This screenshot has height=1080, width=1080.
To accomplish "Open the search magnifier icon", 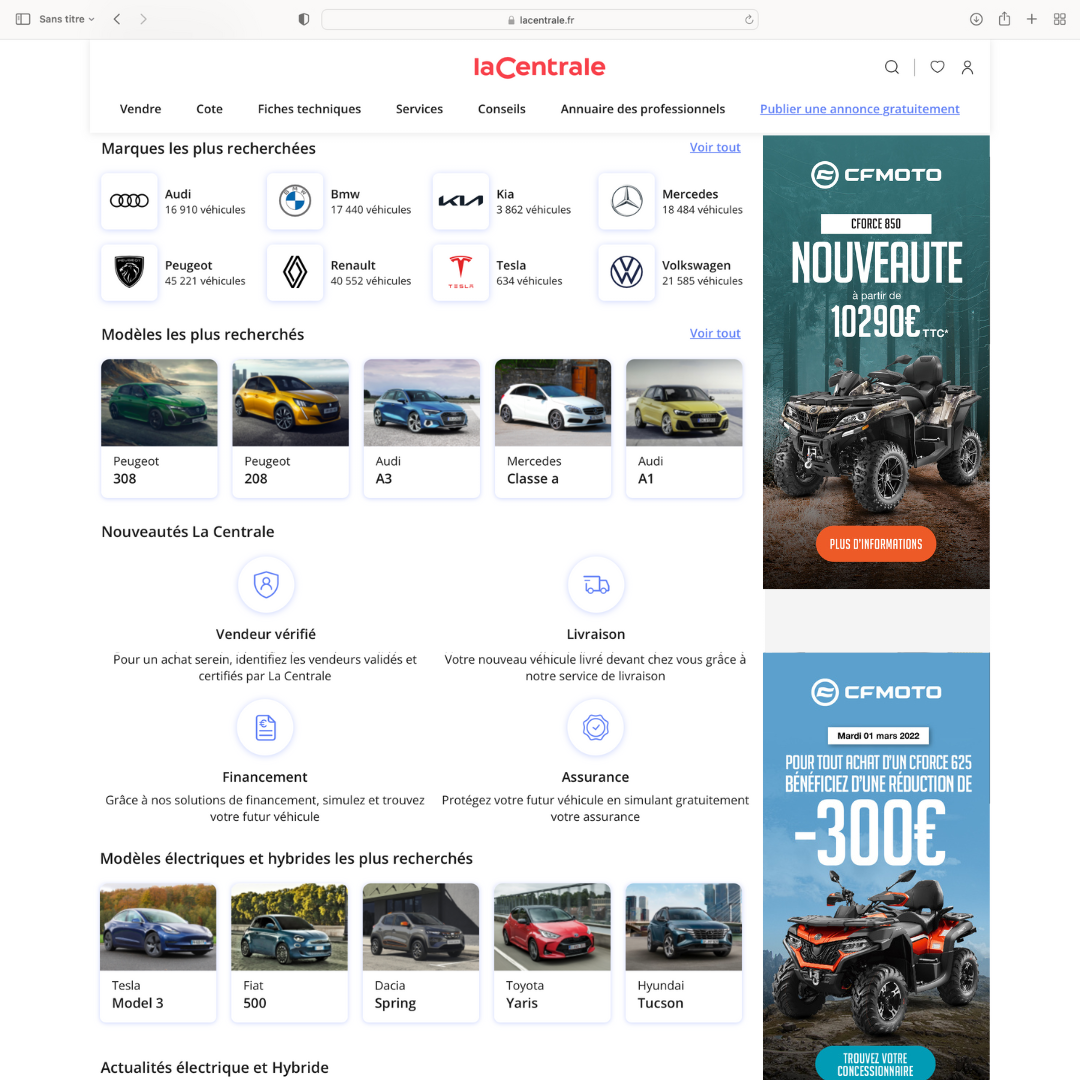I will (891, 67).
